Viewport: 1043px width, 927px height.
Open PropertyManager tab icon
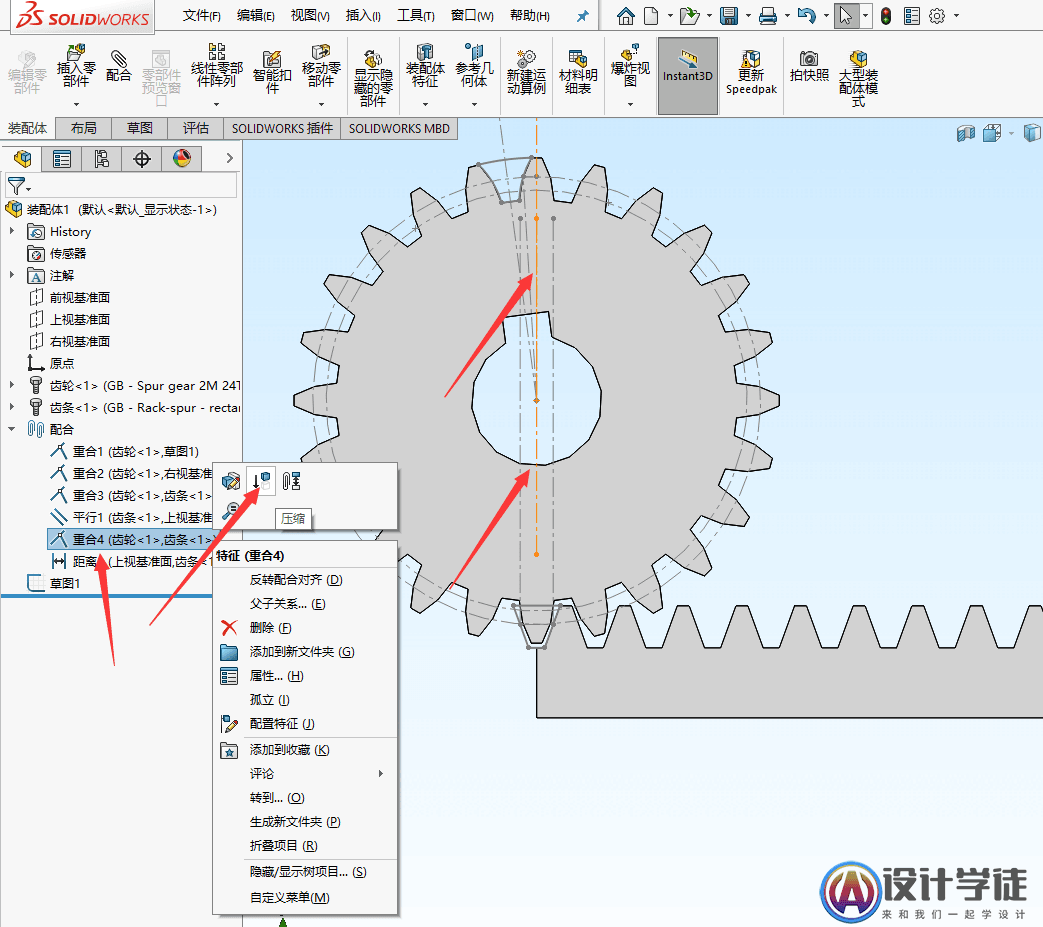[62, 159]
